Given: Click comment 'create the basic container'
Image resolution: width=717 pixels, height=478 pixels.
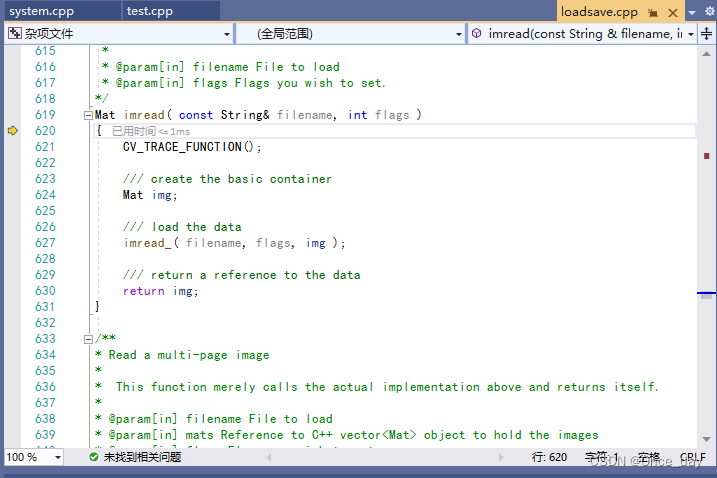Looking at the screenshot, I should click(241, 179).
